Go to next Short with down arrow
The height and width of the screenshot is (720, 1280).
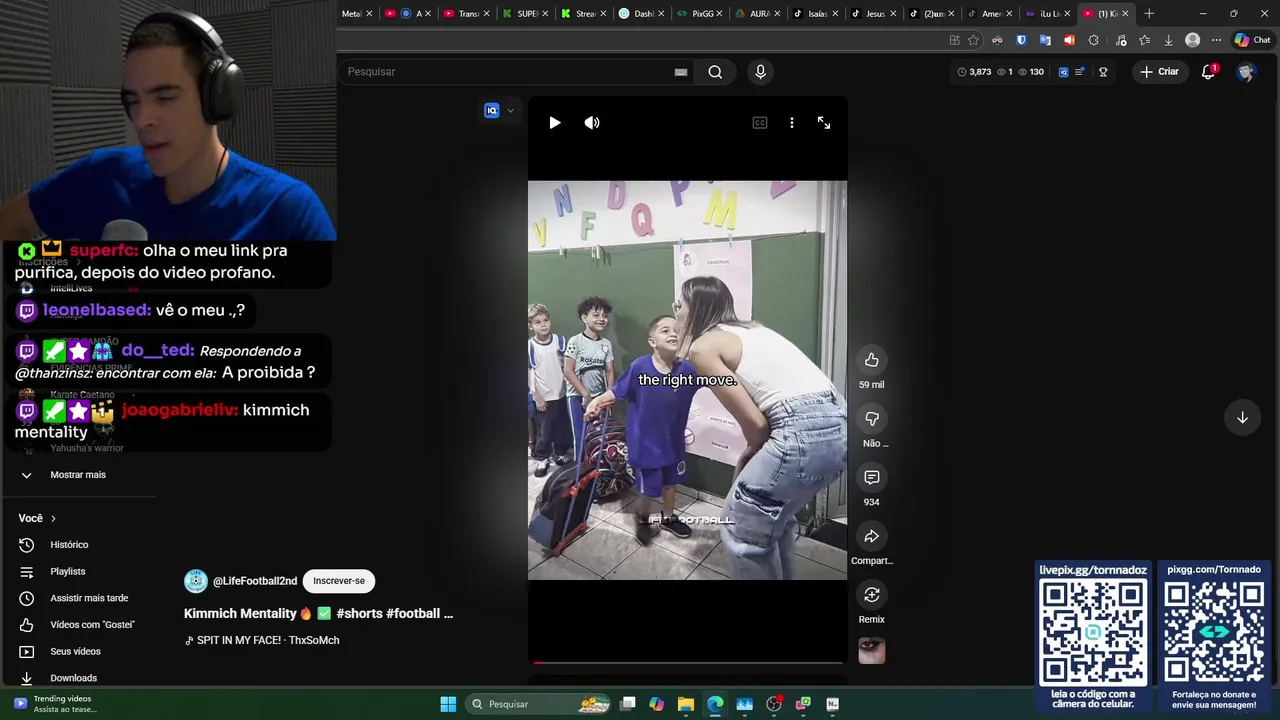[1242, 417]
